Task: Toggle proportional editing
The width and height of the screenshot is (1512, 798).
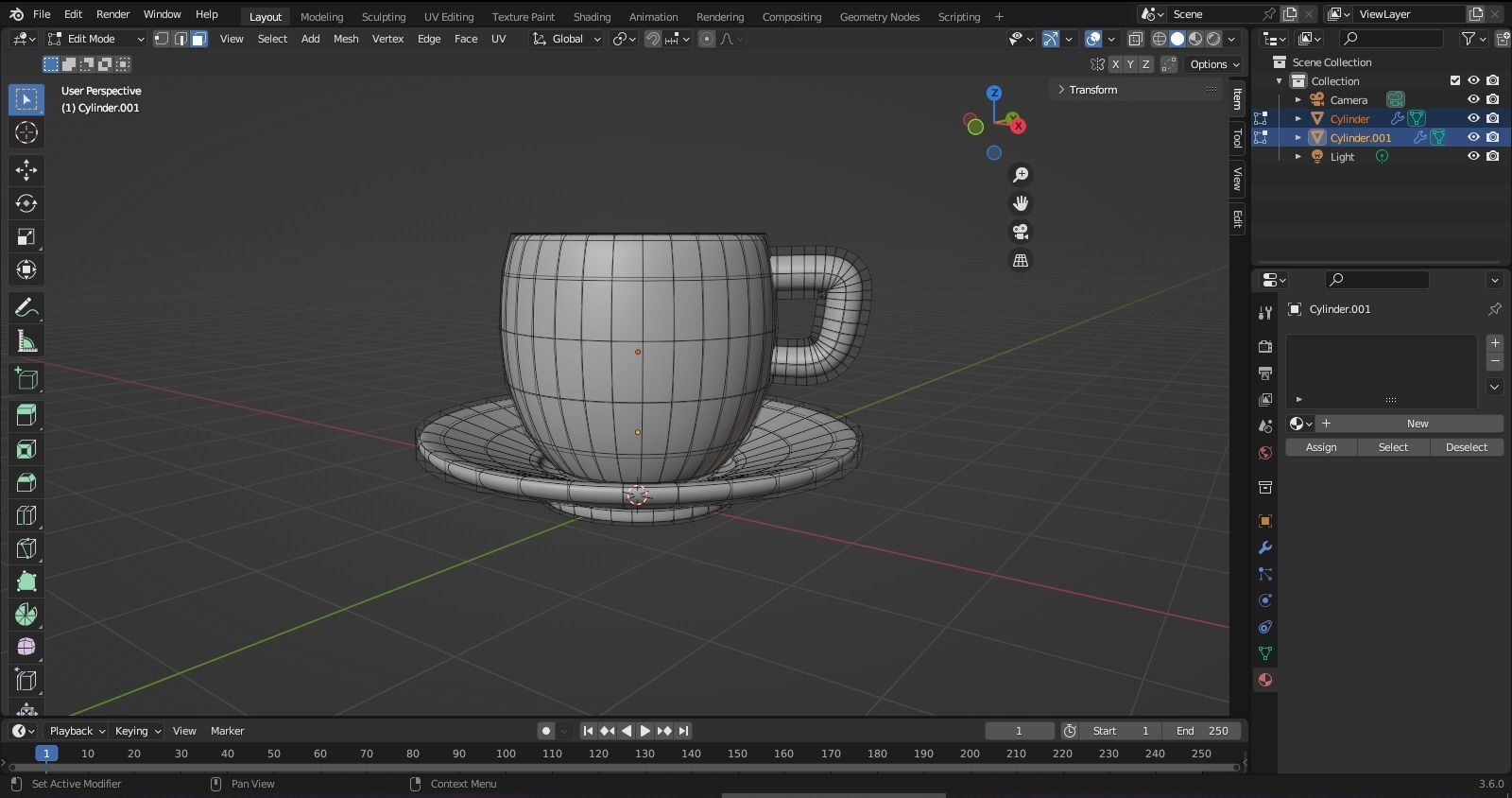Action: 707,39
